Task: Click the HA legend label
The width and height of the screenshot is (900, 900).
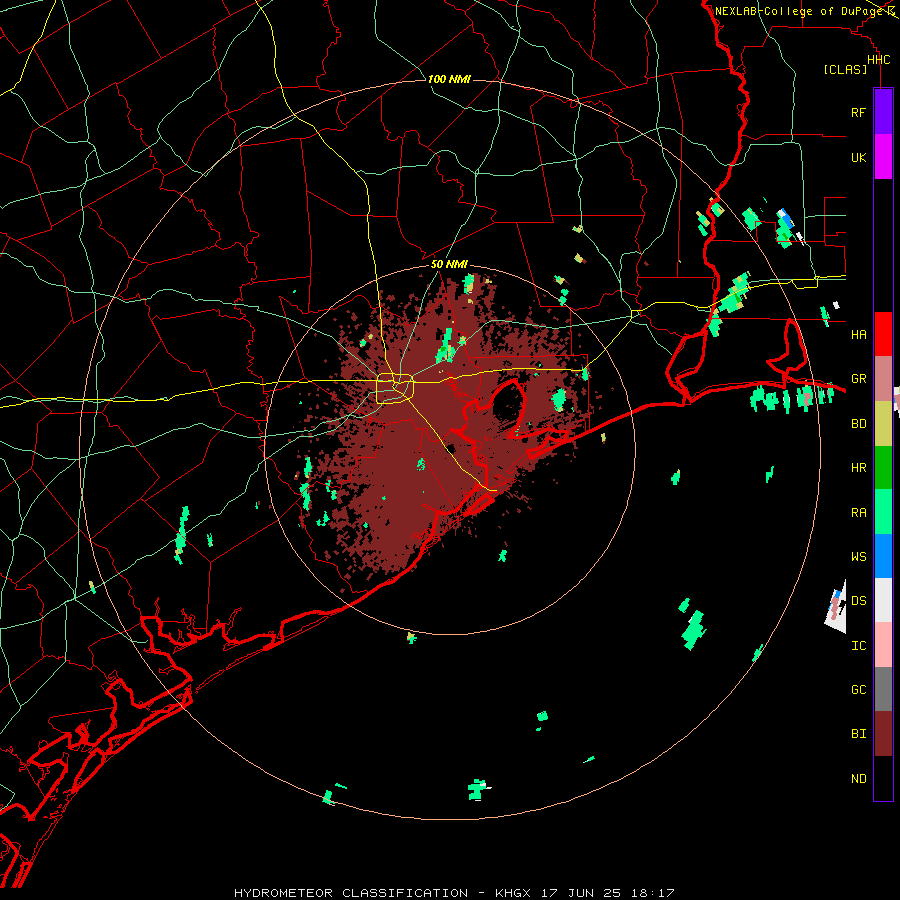Action: [x=858, y=334]
